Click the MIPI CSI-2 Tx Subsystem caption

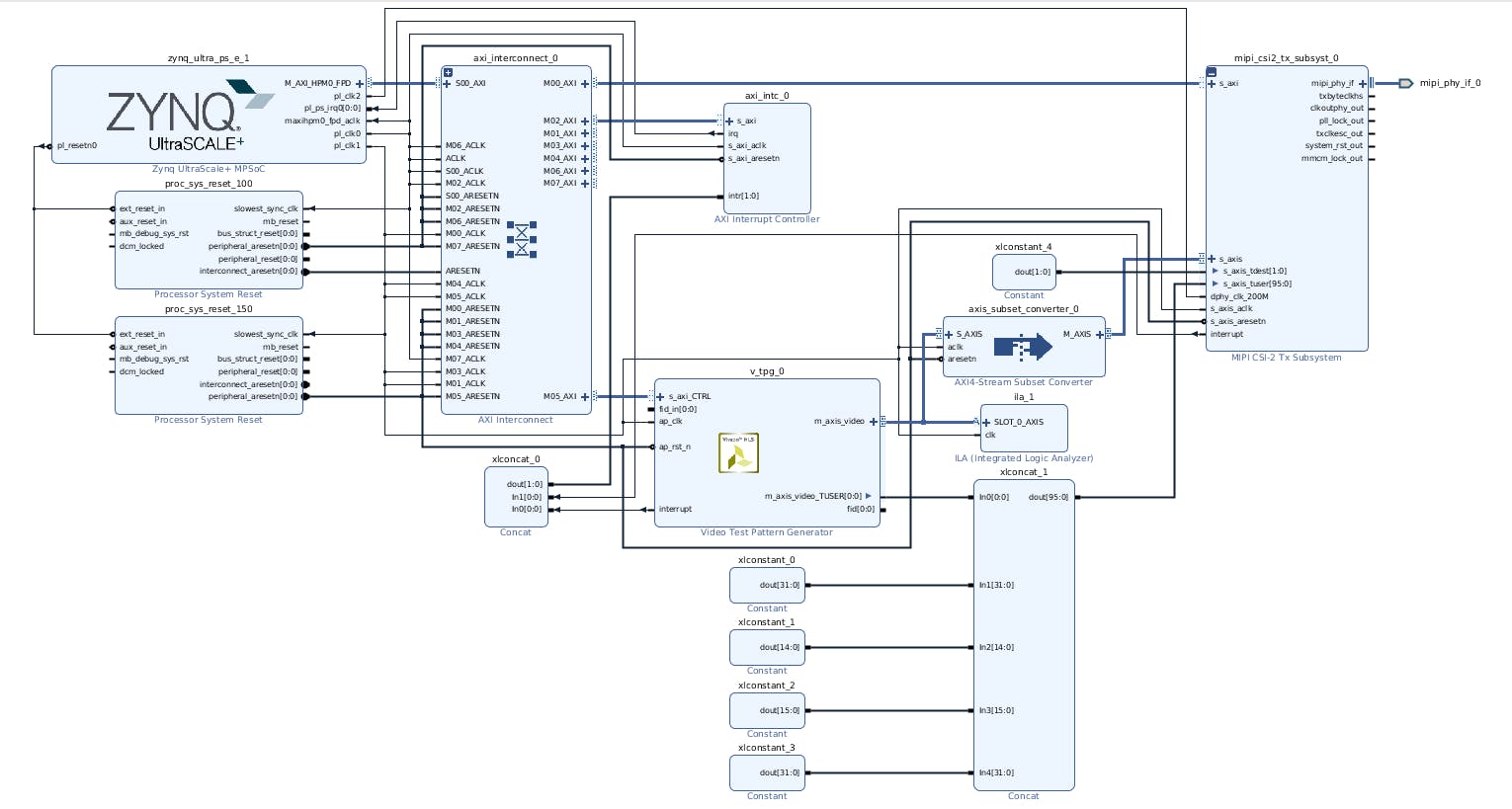(1287, 358)
